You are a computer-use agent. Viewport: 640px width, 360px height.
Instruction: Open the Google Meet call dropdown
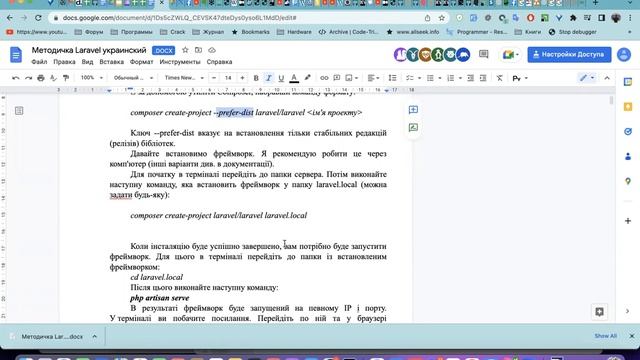coord(510,54)
